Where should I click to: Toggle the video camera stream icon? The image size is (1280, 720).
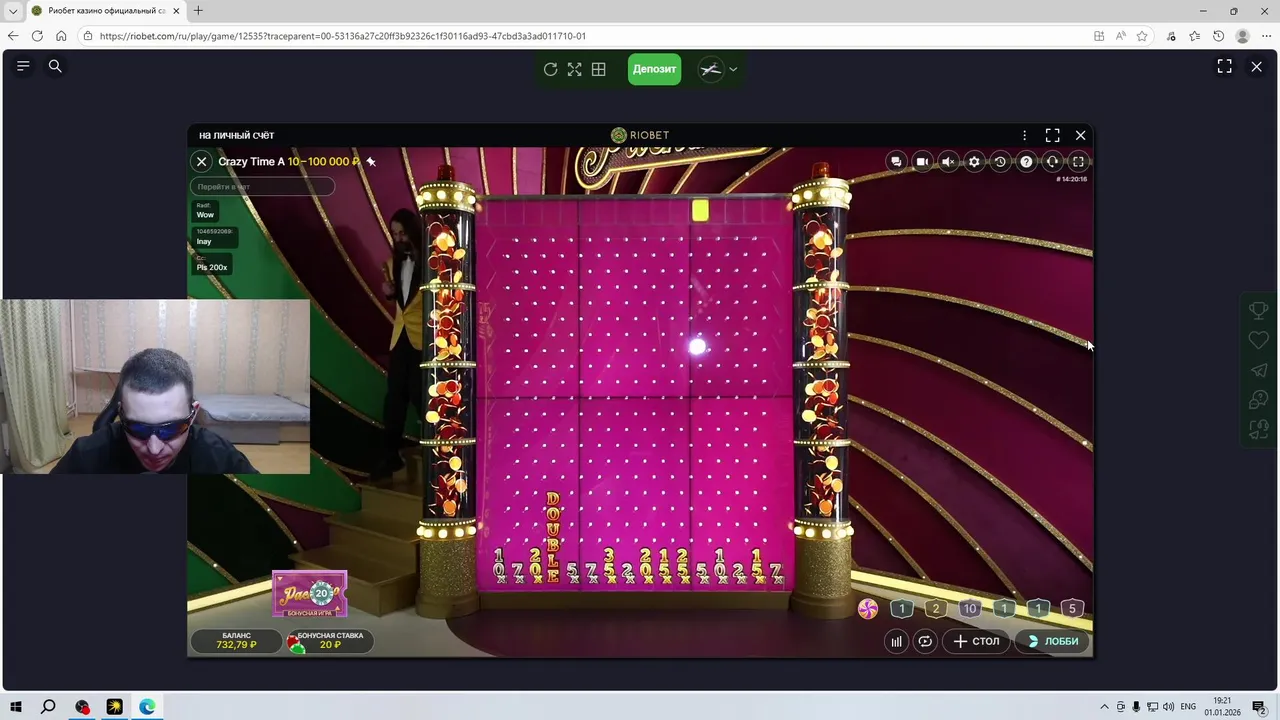[922, 162]
